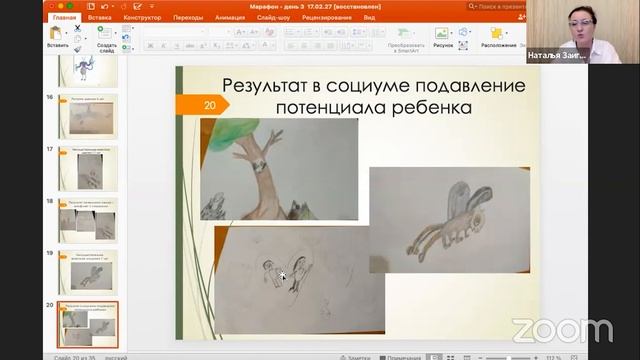Select slide 16 thumbnail
The width and height of the screenshot is (640, 360).
tap(88, 117)
